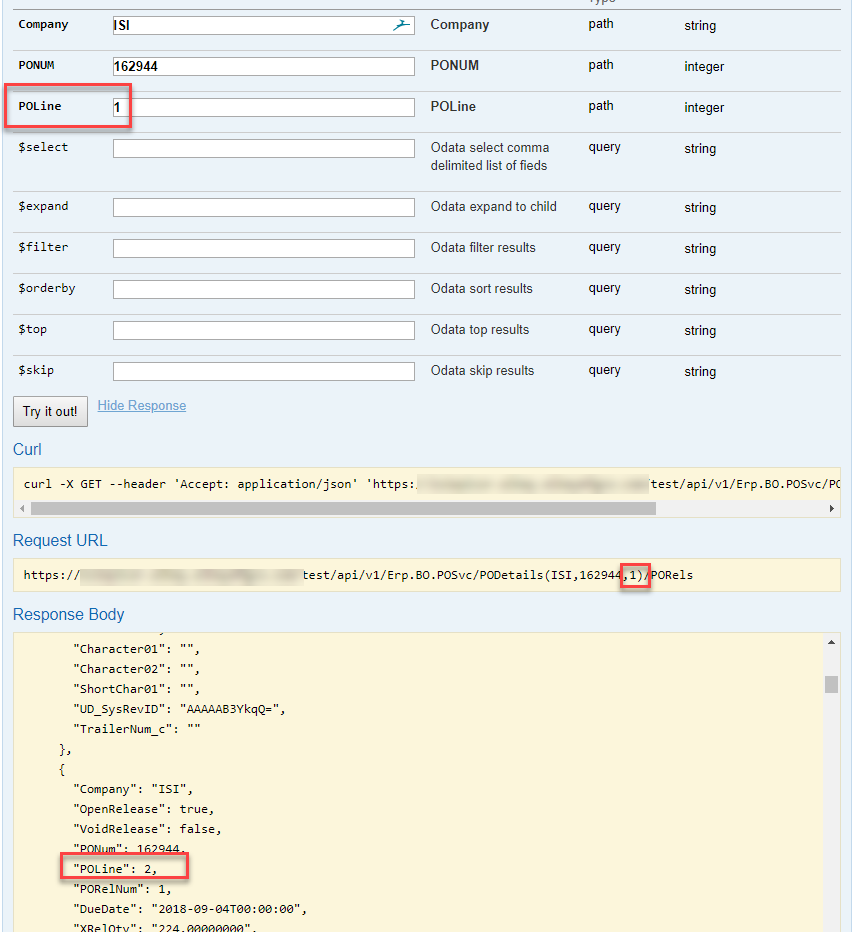Click the "PORelNum": 1 line in response
Screen dimensions: 854x932
click(122, 889)
